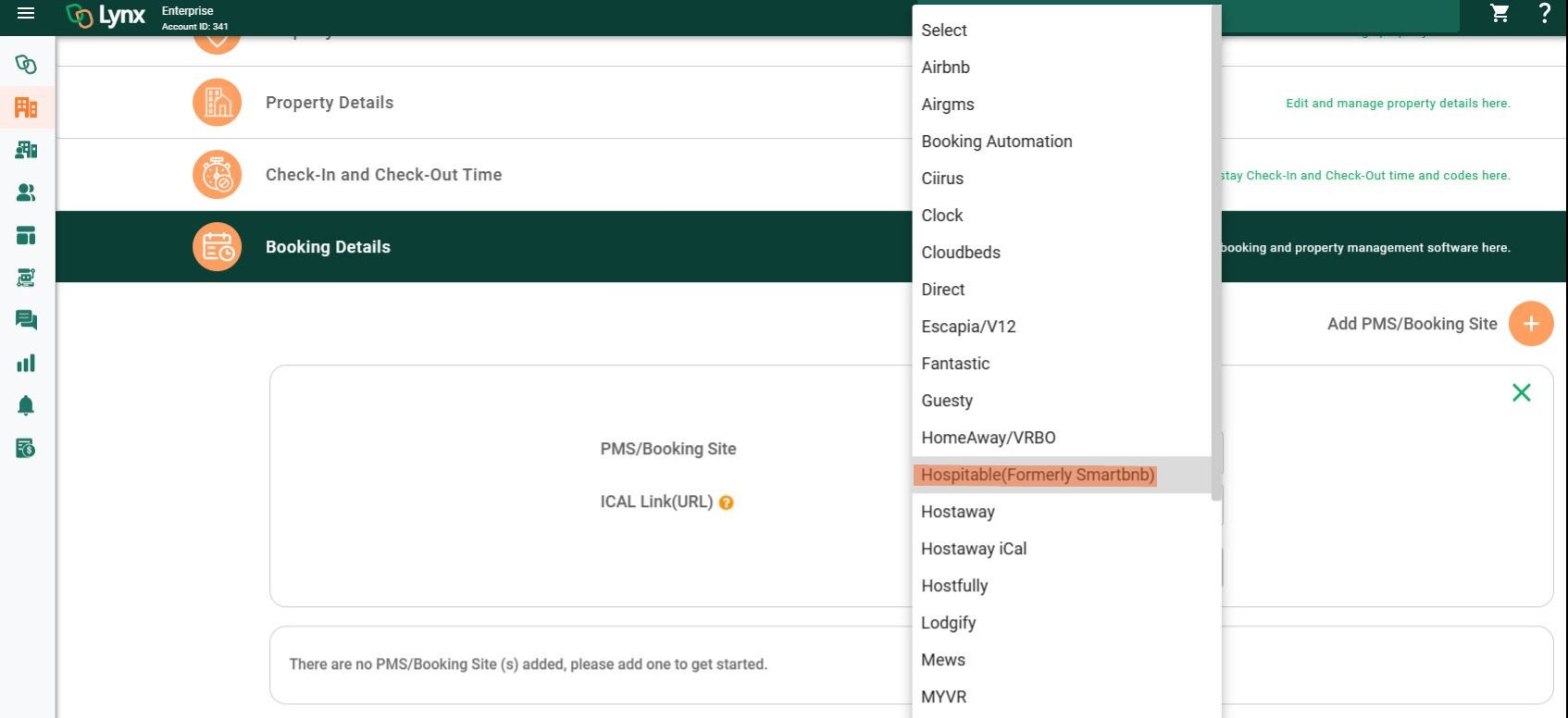Click the Lynx logo
The width and height of the screenshot is (1568, 718).
pos(106,15)
